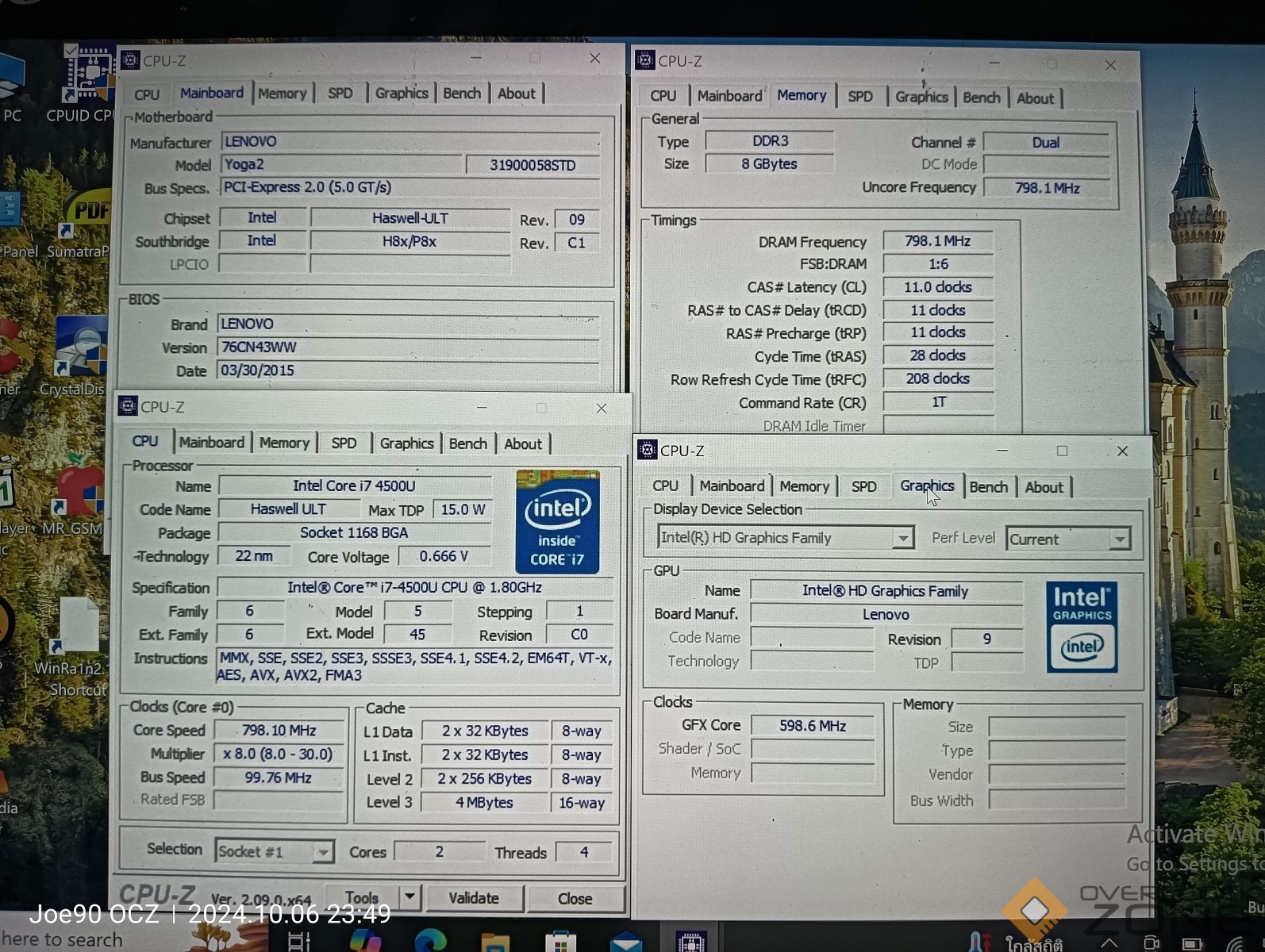Open the Socket #1 selection dropdown
The image size is (1265, 952).
[323, 852]
